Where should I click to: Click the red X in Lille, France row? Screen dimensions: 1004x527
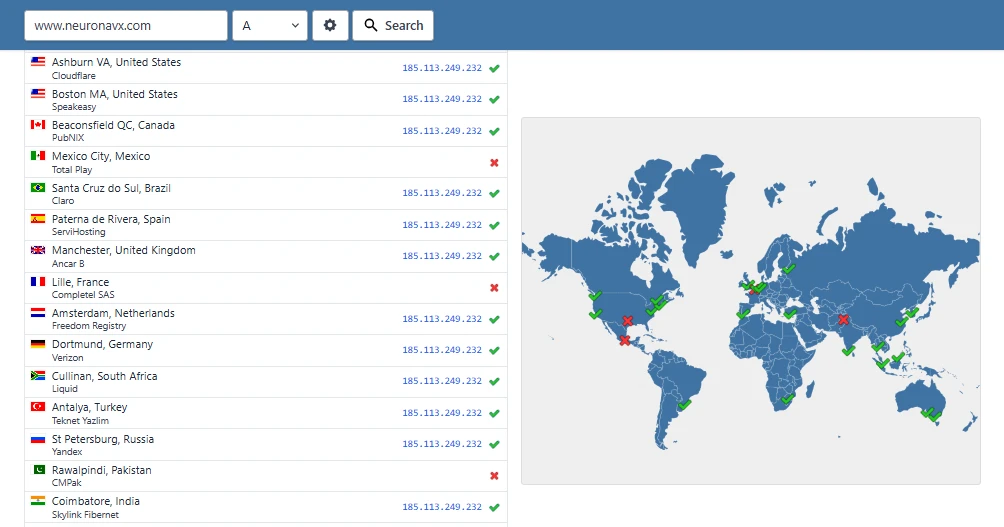pyautogui.click(x=494, y=288)
